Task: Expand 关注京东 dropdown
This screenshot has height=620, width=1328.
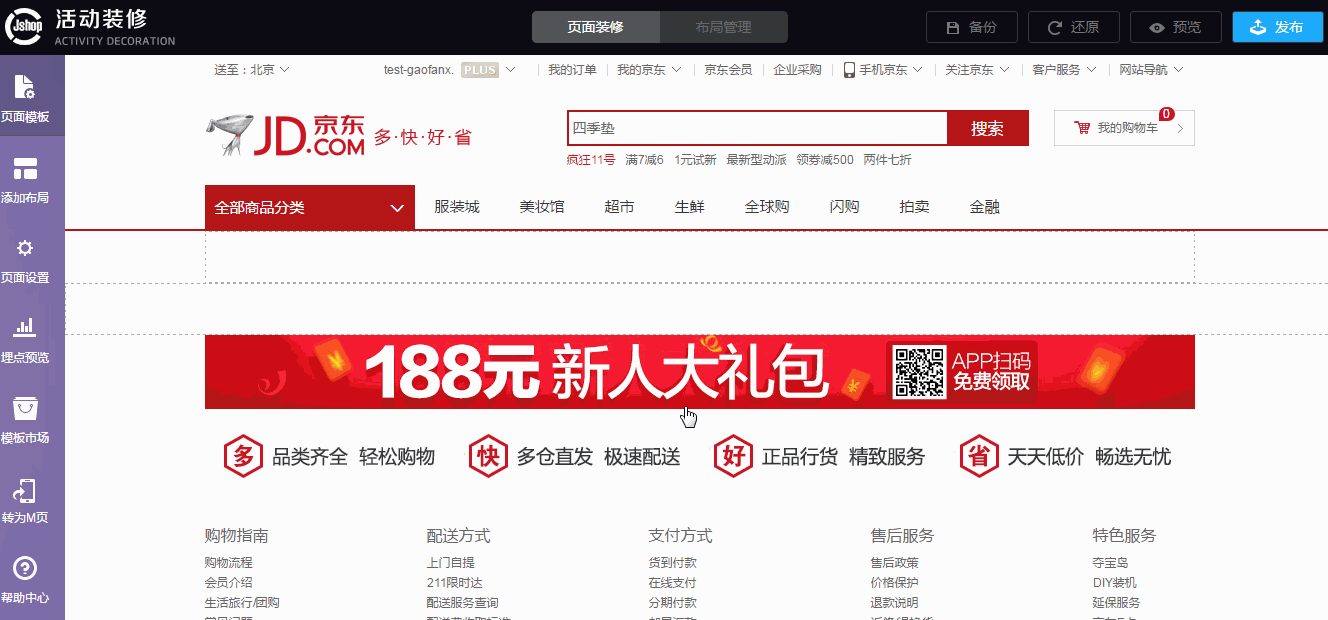Action: click(977, 70)
